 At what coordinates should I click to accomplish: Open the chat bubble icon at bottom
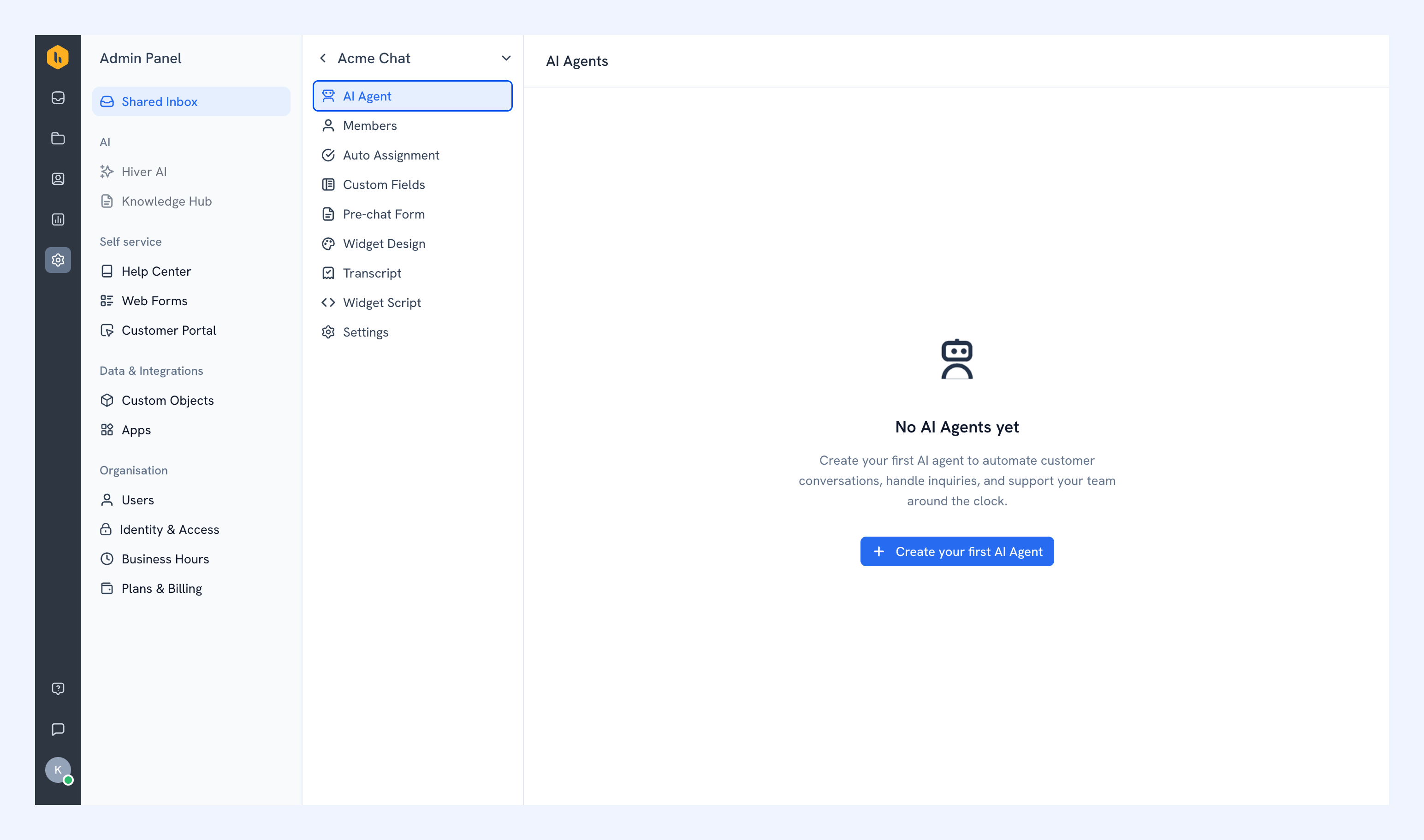58,729
